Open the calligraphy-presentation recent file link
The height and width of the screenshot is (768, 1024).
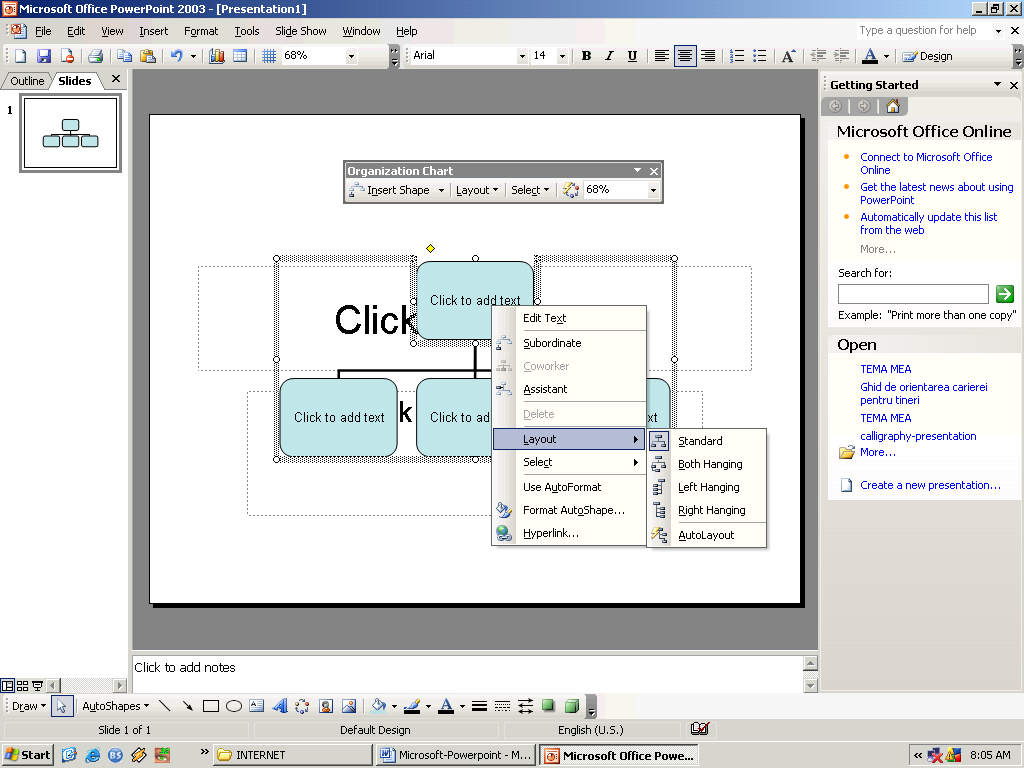918,436
